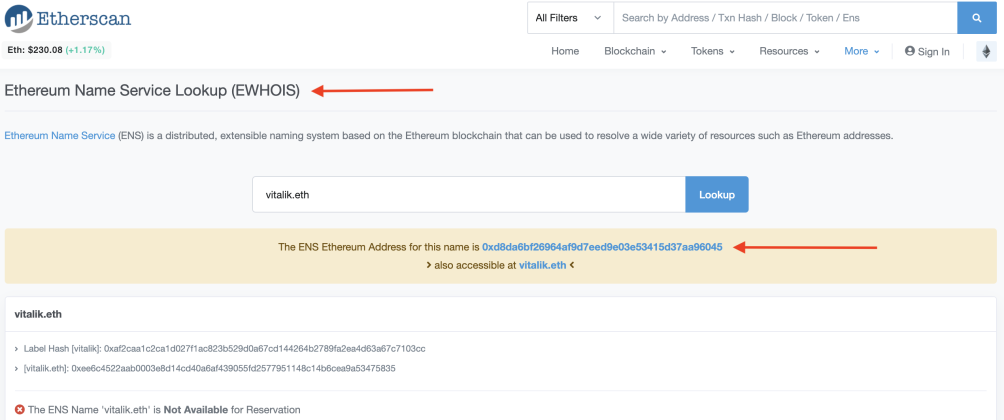This screenshot has width=1004, height=420.
Task: Focus the Search by Address top field
Action: 785,18
